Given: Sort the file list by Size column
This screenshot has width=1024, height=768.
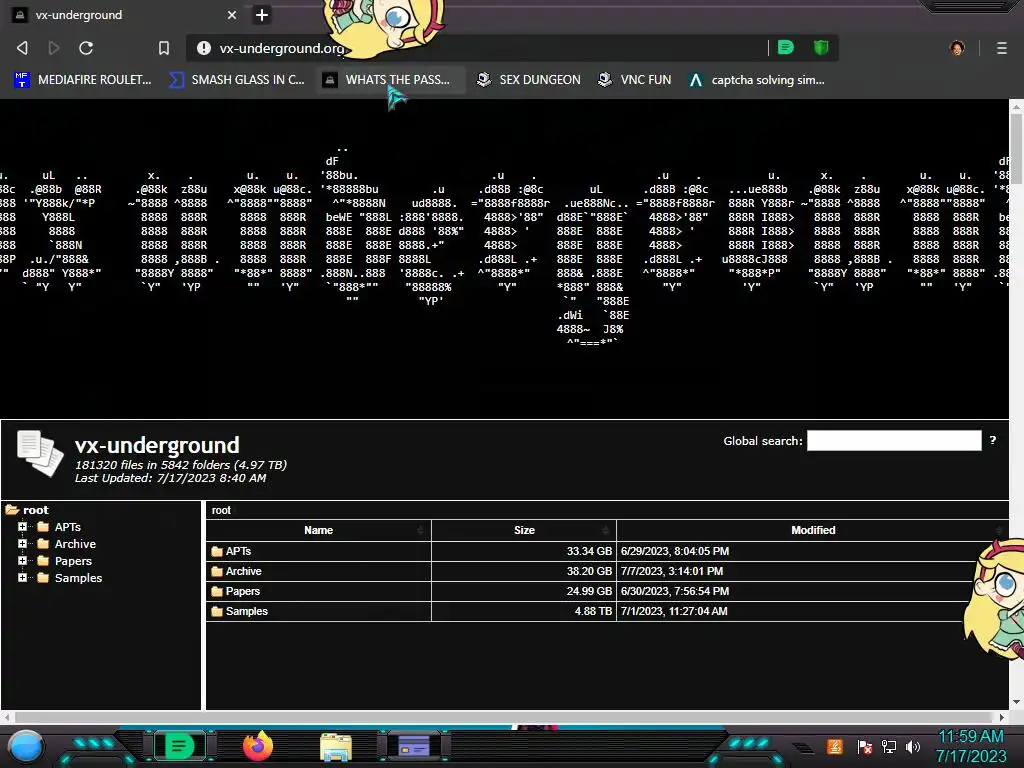Looking at the screenshot, I should point(524,530).
